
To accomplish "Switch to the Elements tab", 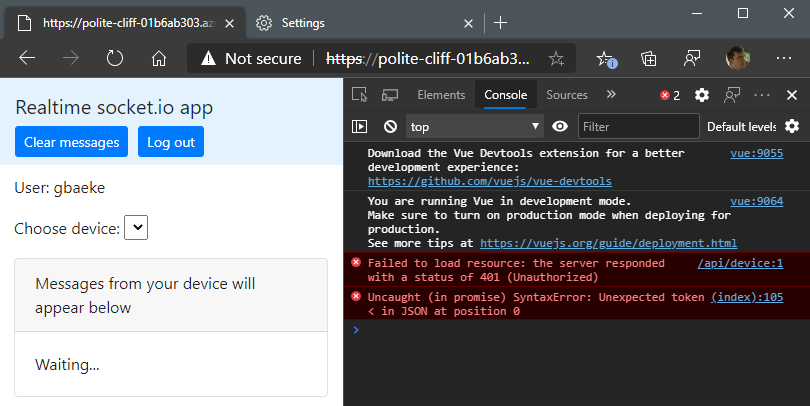I will [x=441, y=95].
